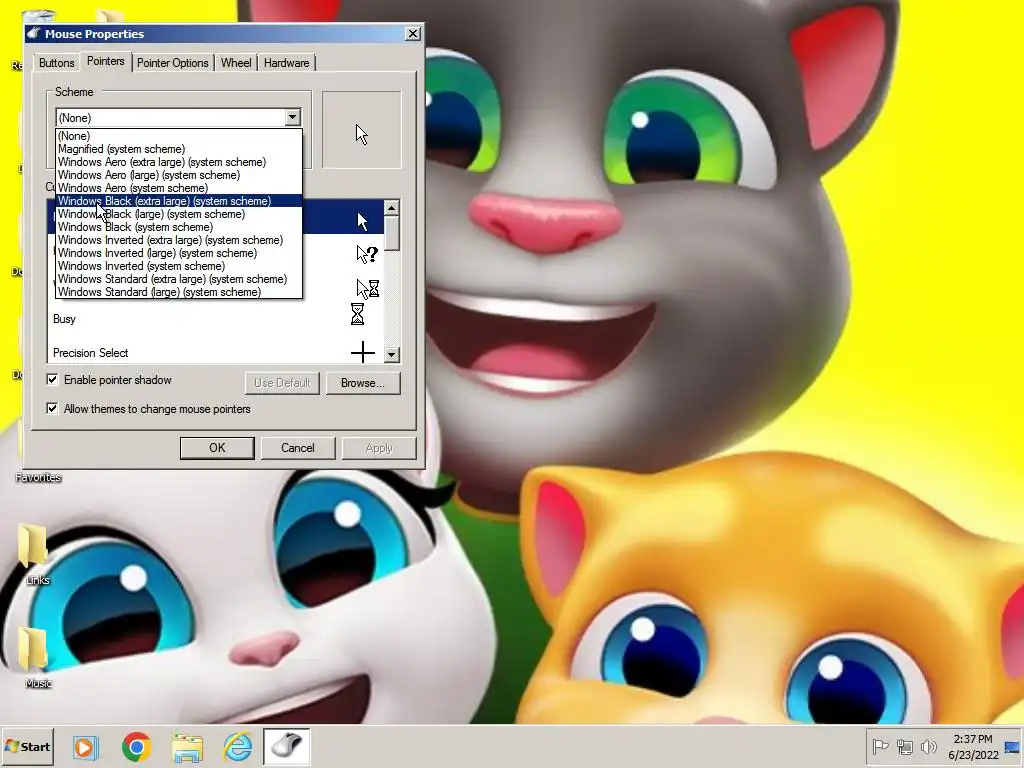Select plain Windows Inverted (system scheme)
Screen dimensions: 1024x768
(x=179, y=266)
